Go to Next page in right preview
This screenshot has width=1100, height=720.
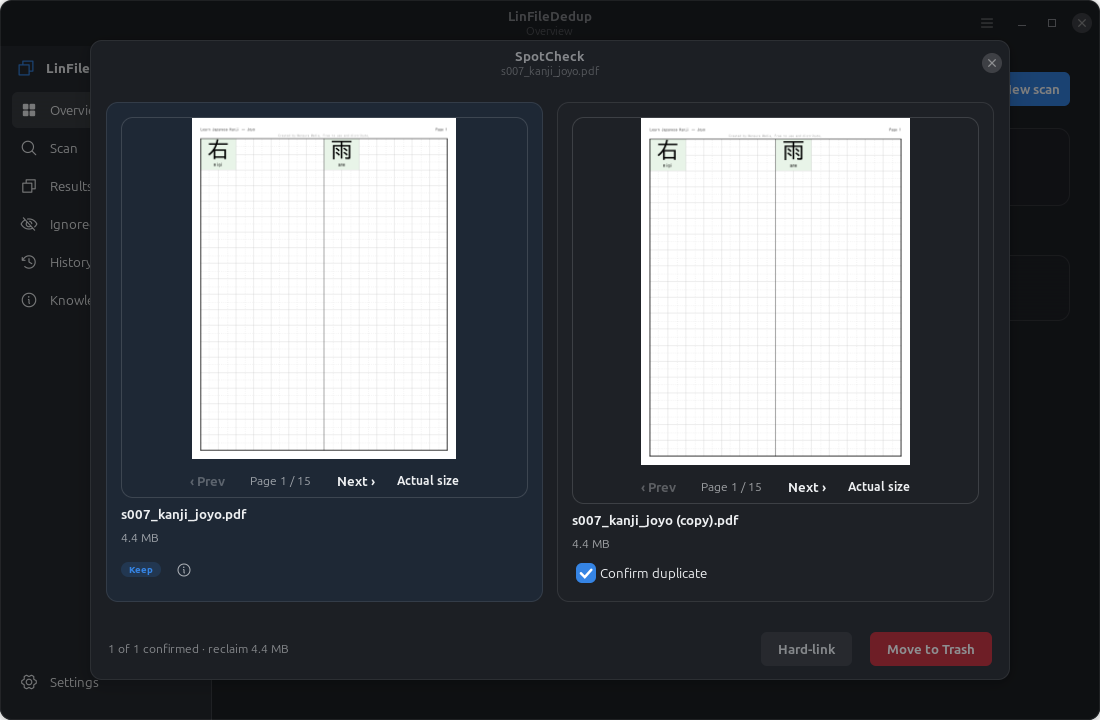[x=807, y=487]
